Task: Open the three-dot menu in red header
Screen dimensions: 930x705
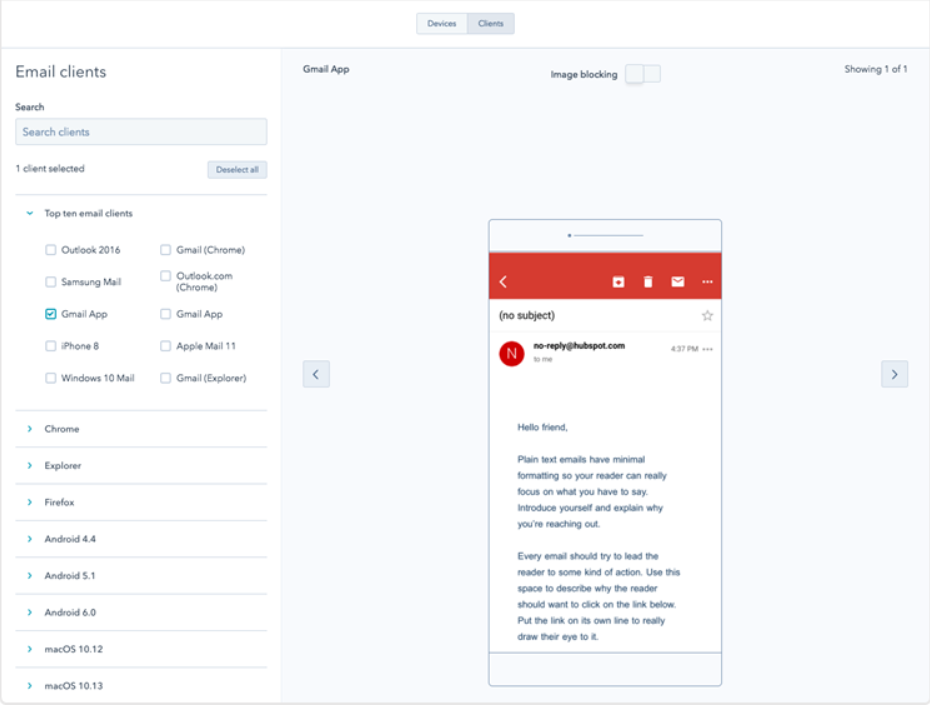Action: point(707,282)
